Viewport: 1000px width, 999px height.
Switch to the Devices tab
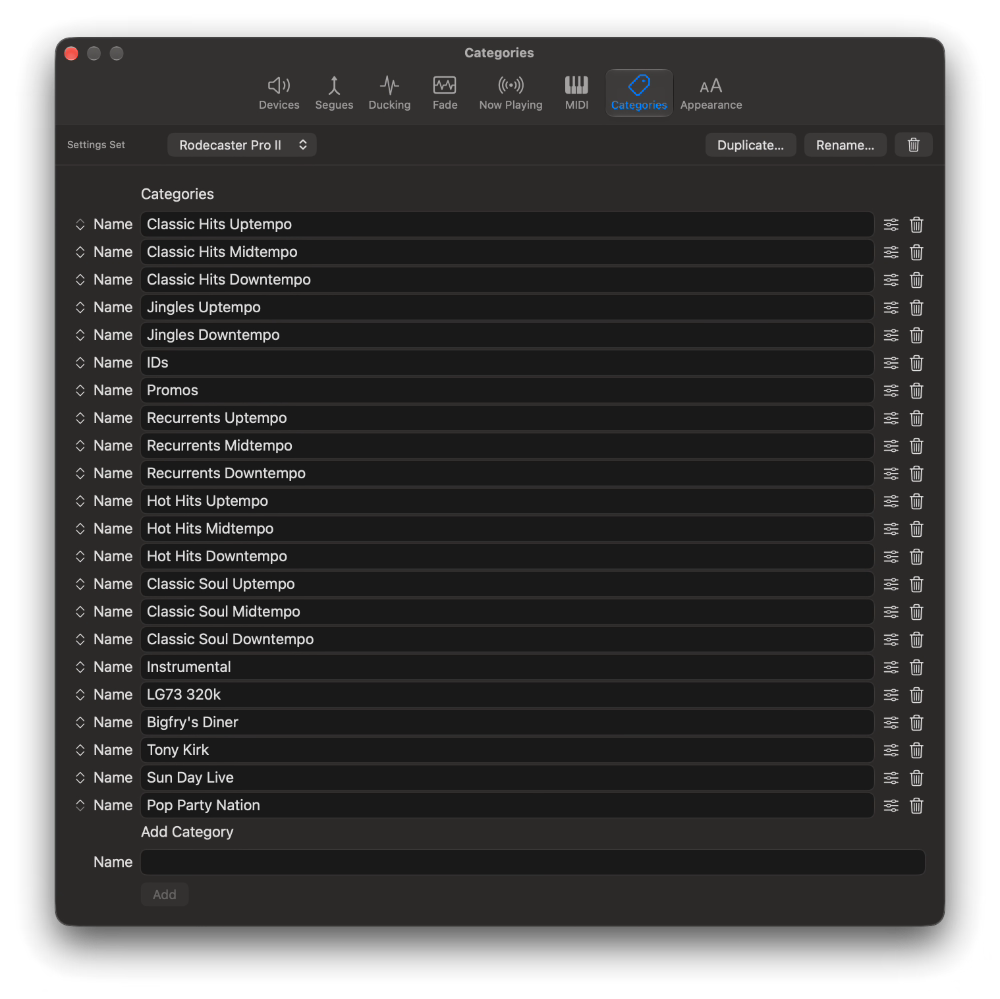[279, 92]
